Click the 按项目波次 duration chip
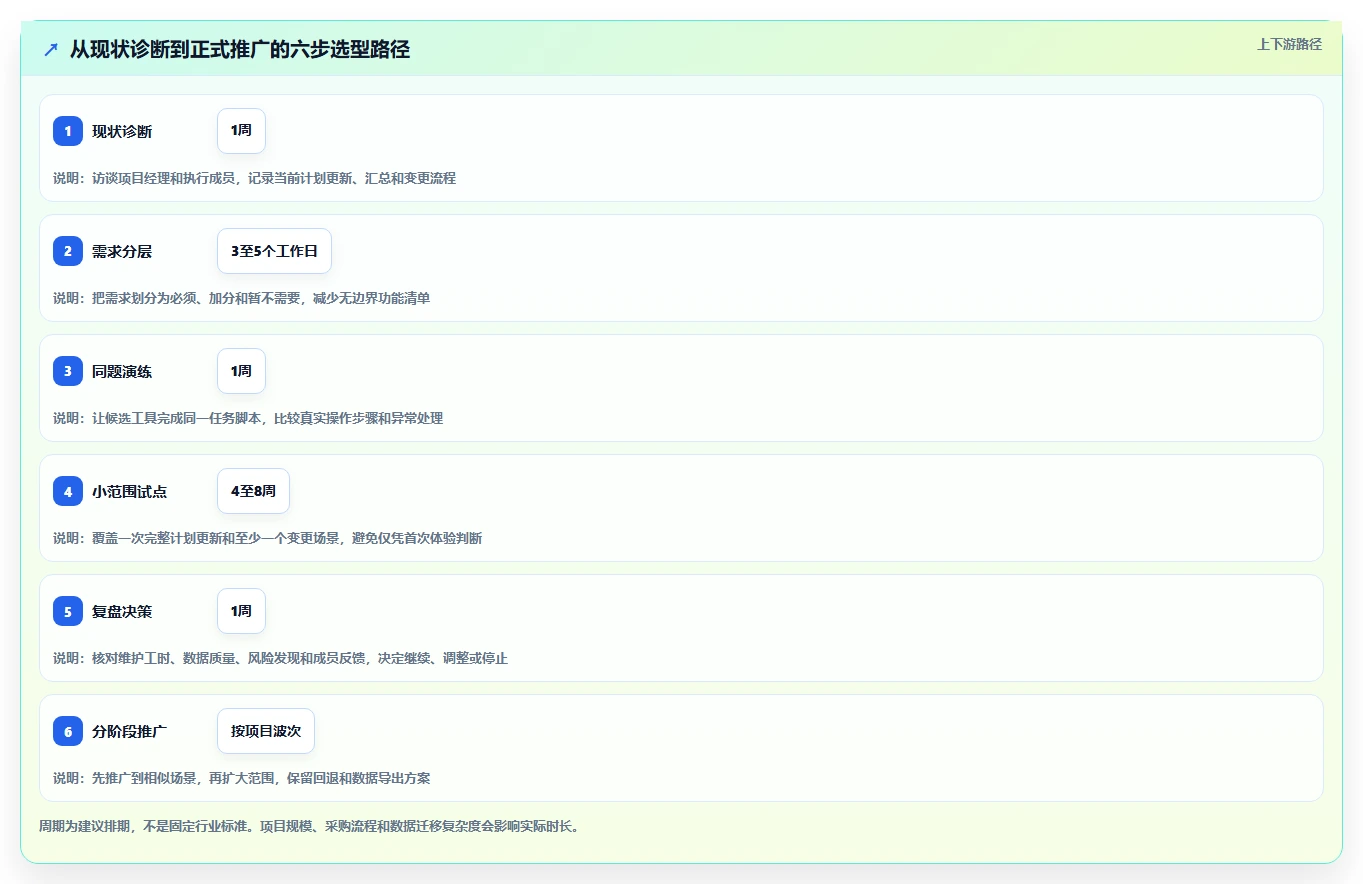This screenshot has width=1363, height=884. pyautogui.click(x=266, y=731)
